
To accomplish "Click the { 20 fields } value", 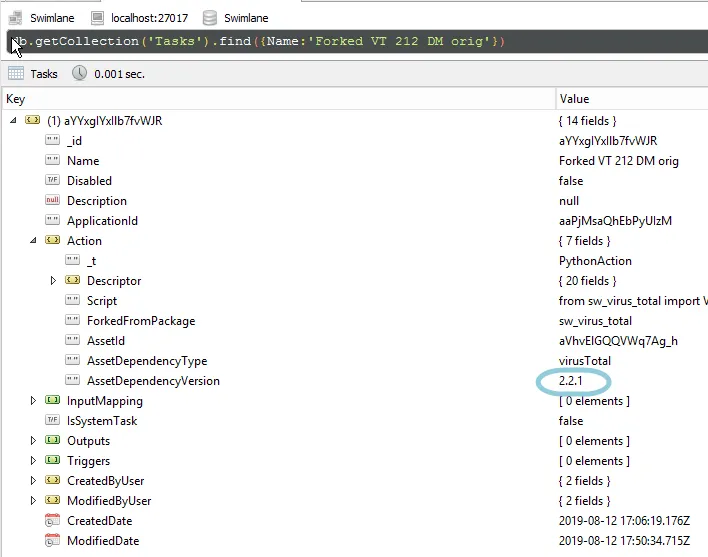I will 587,281.
